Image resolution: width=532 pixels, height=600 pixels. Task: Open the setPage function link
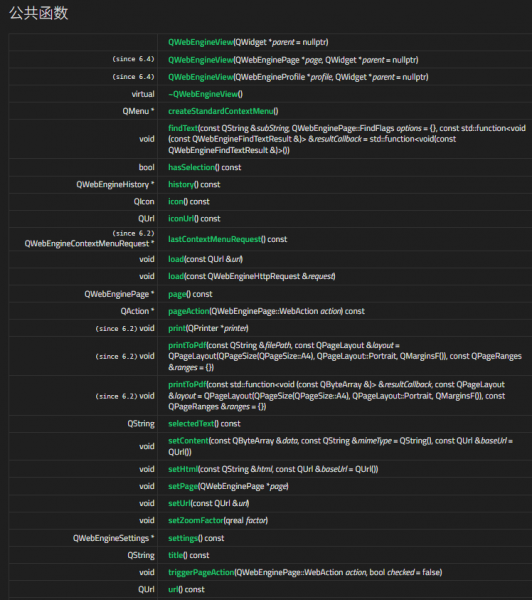tap(183, 486)
